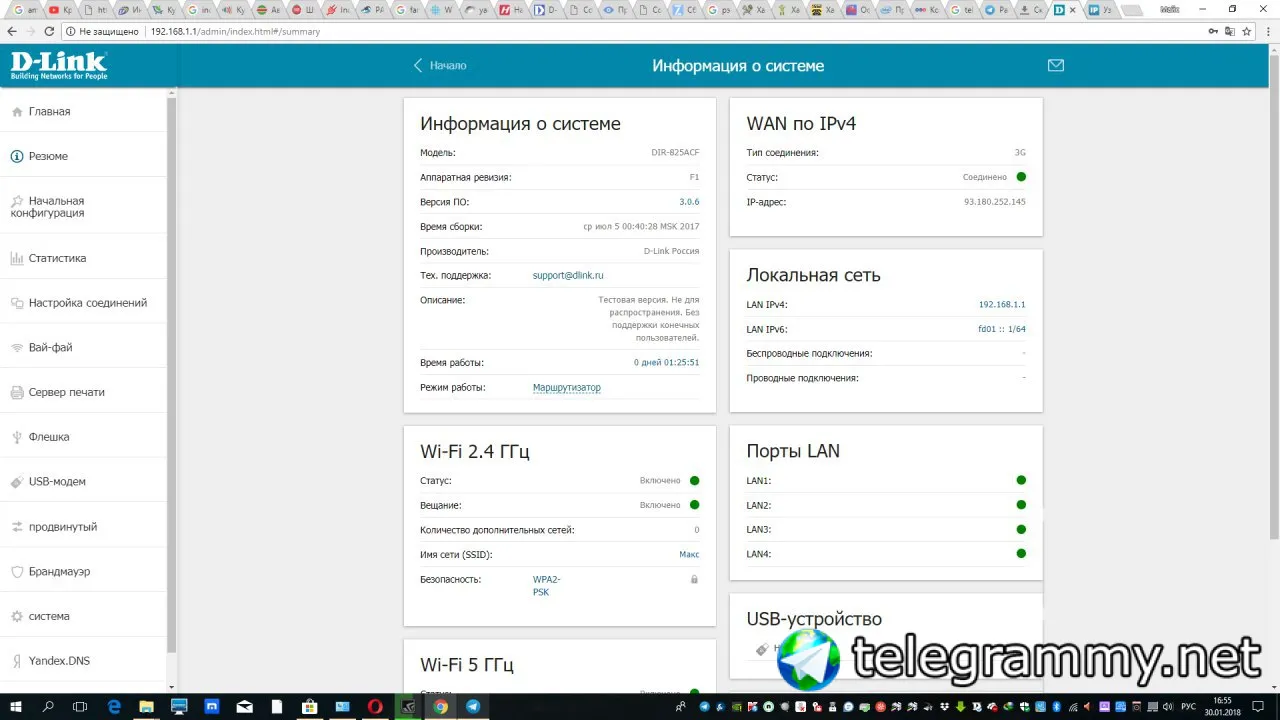Open the Opera browser from the taskbar
Image resolution: width=1280 pixels, height=720 pixels.
[x=375, y=706]
